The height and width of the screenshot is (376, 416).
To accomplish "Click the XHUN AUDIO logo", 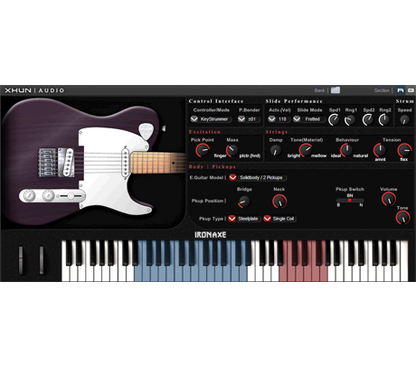I will (x=34, y=90).
